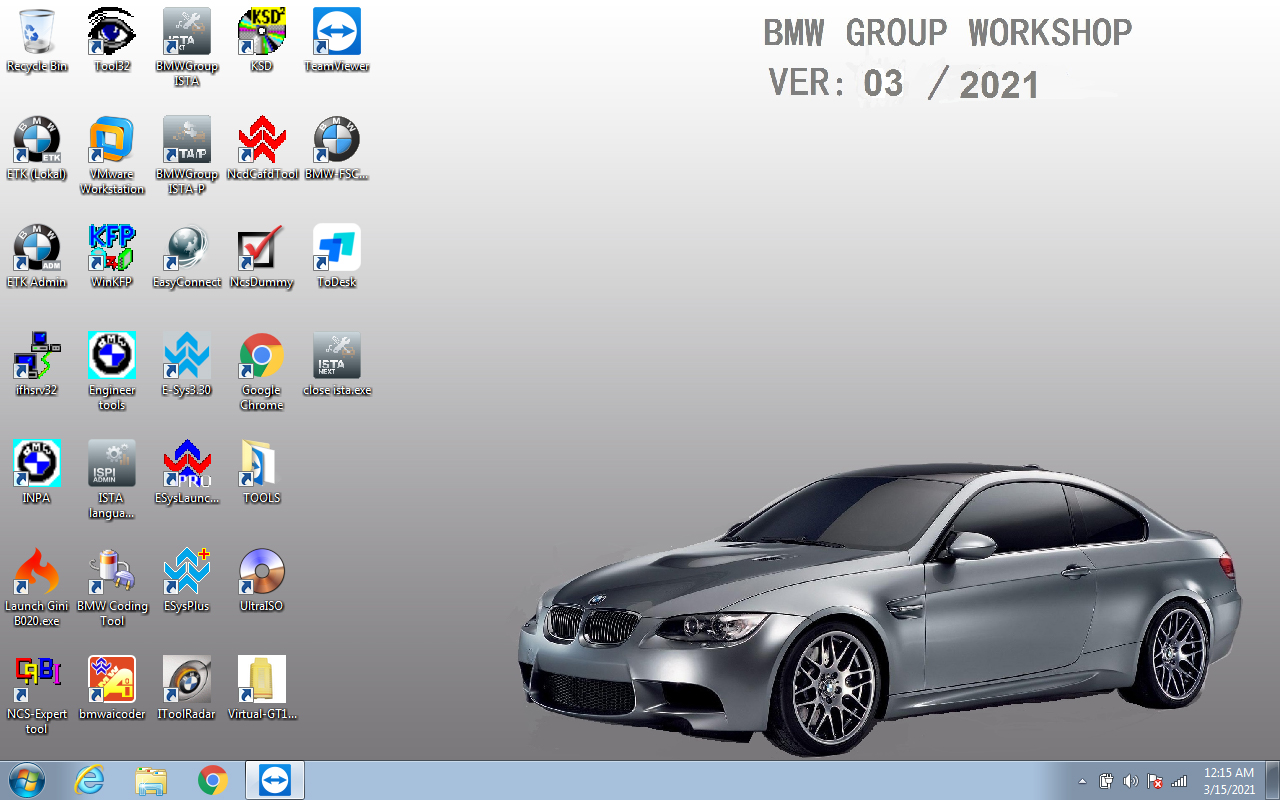The width and height of the screenshot is (1280, 800).
Task: Launch the ifhsrv32 network icon
Action: pos(37,364)
